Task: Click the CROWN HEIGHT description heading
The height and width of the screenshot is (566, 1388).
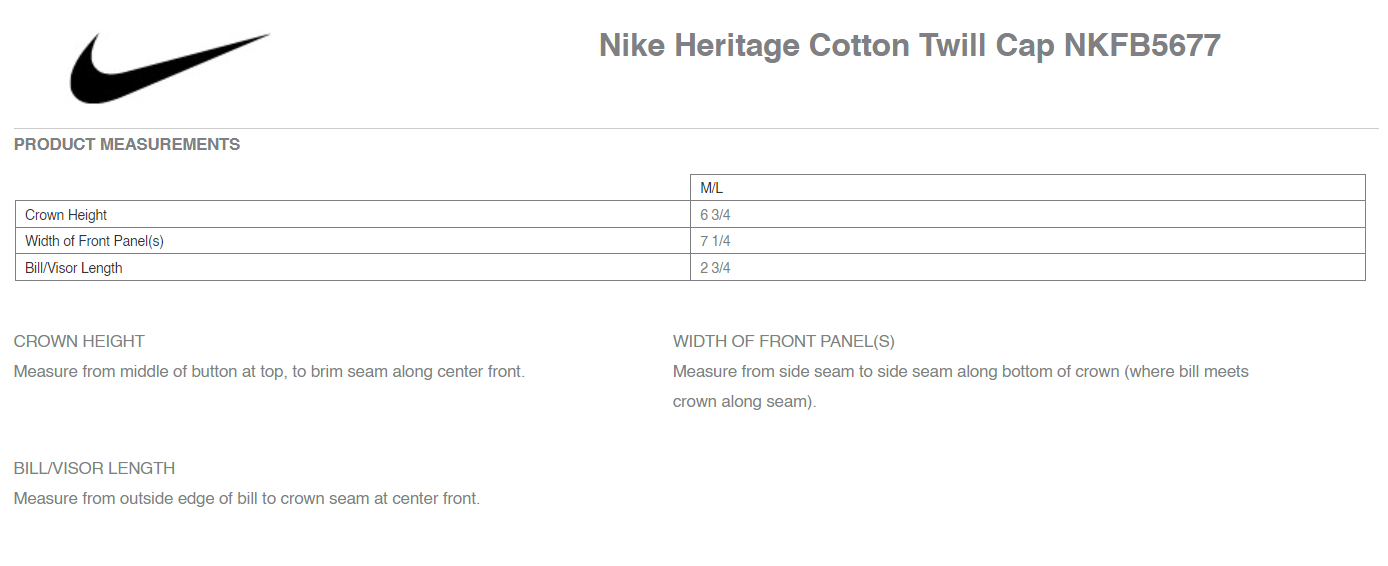Action: pyautogui.click(x=79, y=342)
